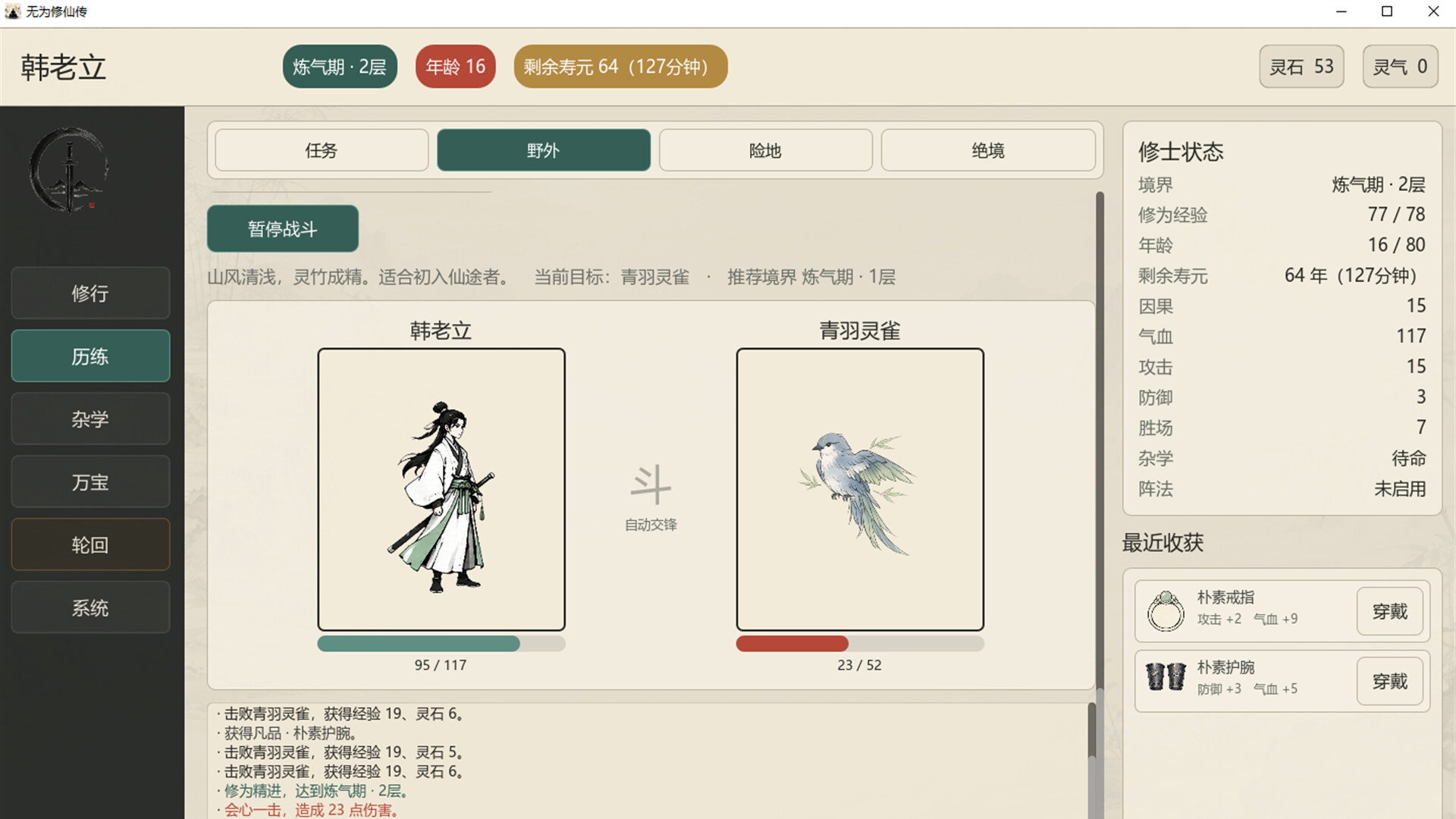Click the 剩余寿元 64 badge
Viewport: 1456px width, 819px height.
pos(620,67)
